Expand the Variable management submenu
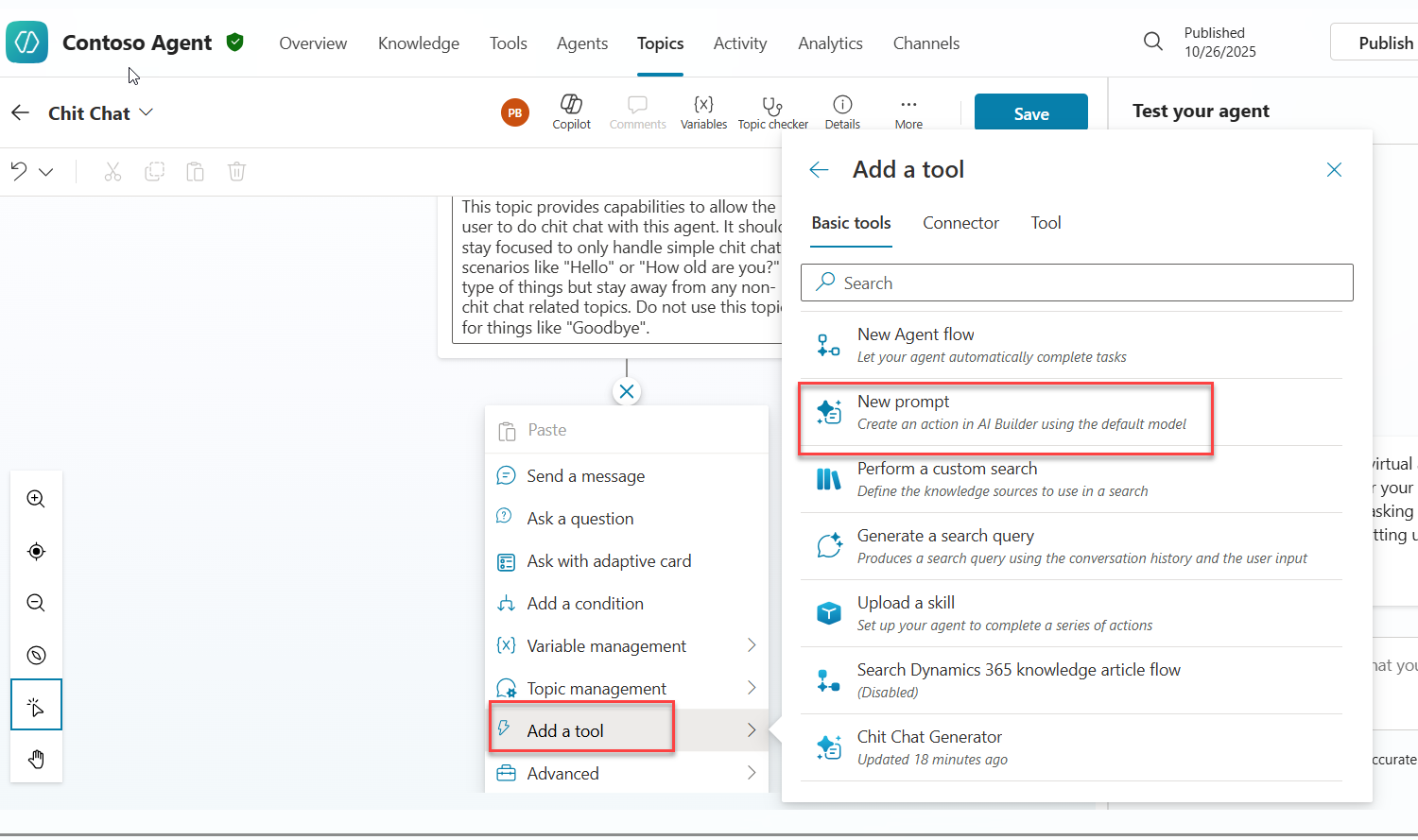The height and width of the screenshot is (840, 1418). click(x=752, y=645)
